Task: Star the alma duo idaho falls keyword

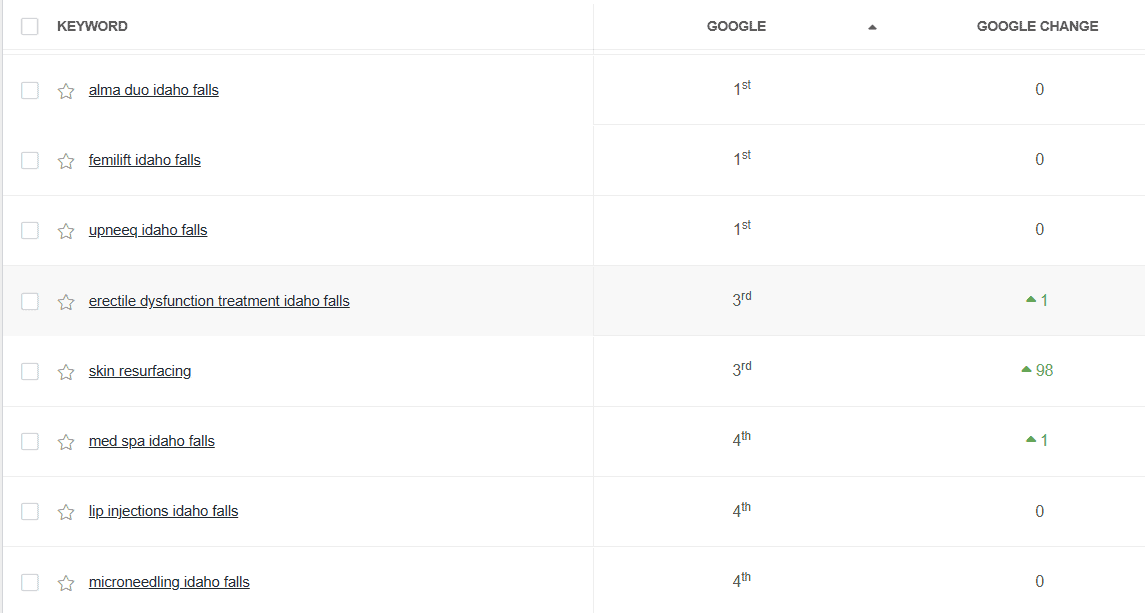Action: (x=66, y=91)
